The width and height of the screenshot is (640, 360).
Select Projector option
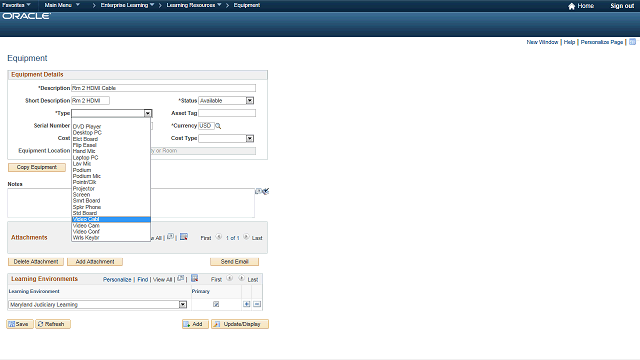tap(111, 189)
